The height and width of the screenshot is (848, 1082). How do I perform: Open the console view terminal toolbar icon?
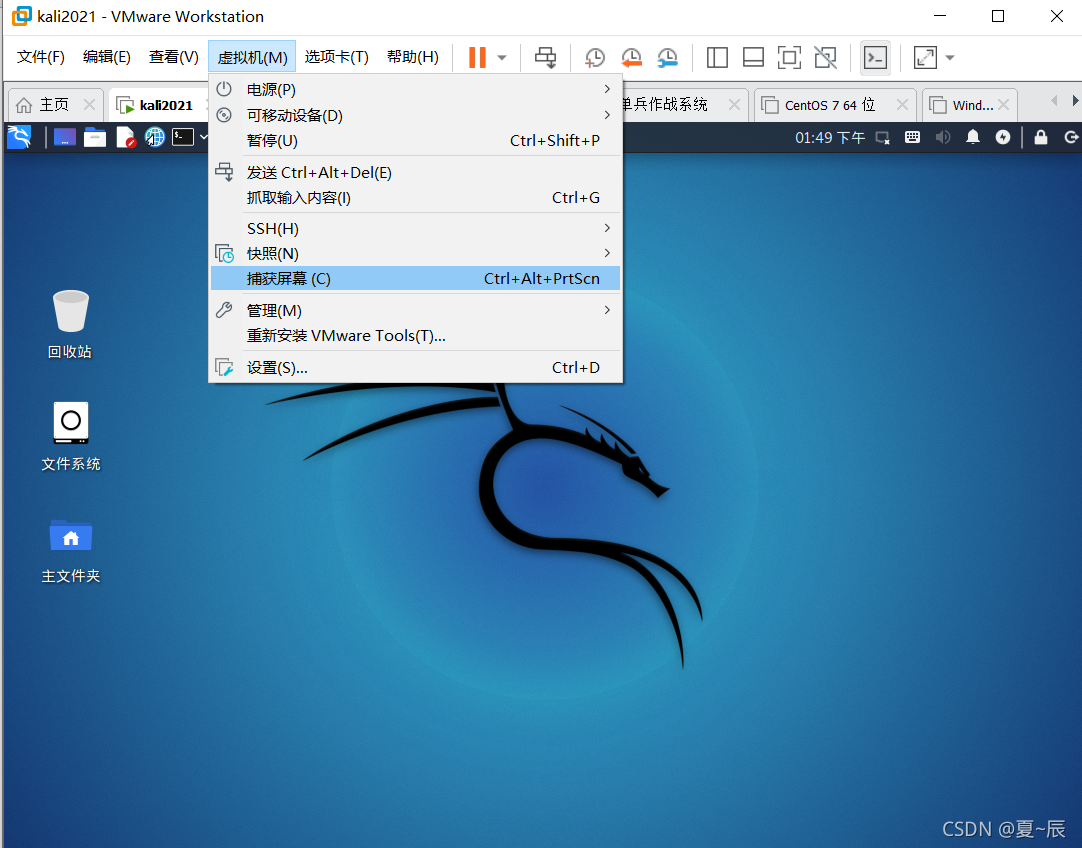pyautogui.click(x=875, y=57)
